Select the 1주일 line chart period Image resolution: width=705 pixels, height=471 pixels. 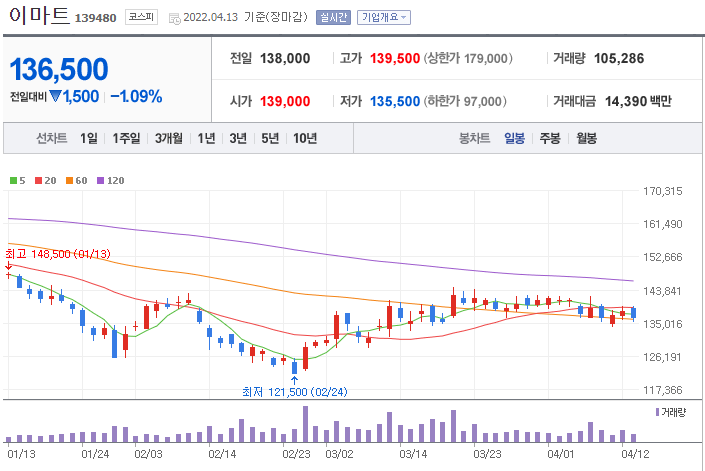click(x=126, y=138)
